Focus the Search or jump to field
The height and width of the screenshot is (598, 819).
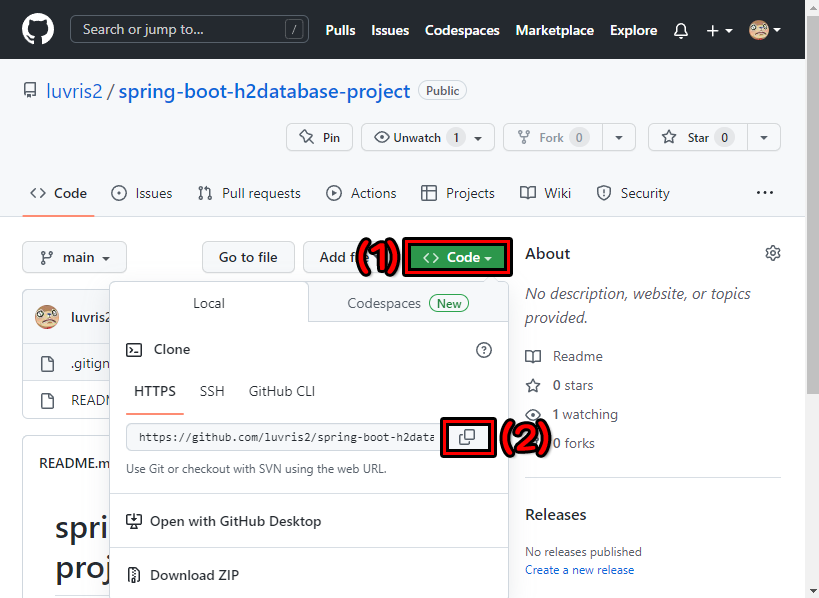point(189,29)
